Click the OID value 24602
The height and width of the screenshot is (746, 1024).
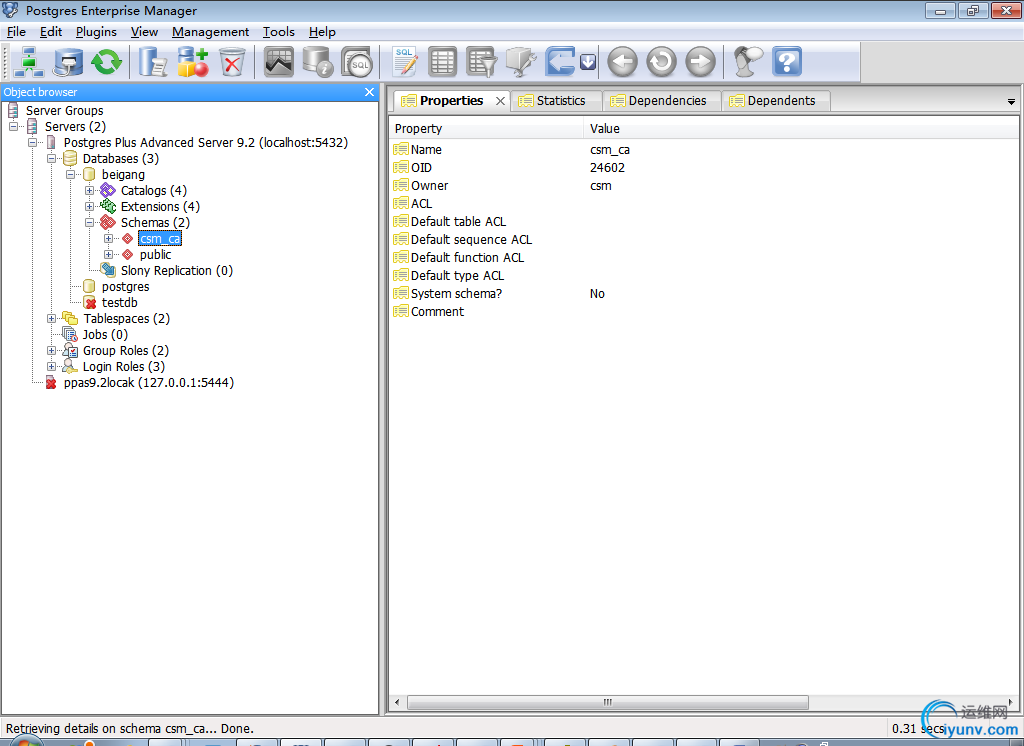pos(607,168)
